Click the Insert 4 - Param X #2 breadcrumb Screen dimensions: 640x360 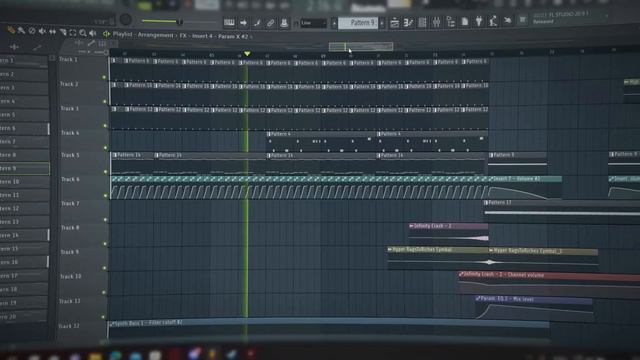coord(220,36)
